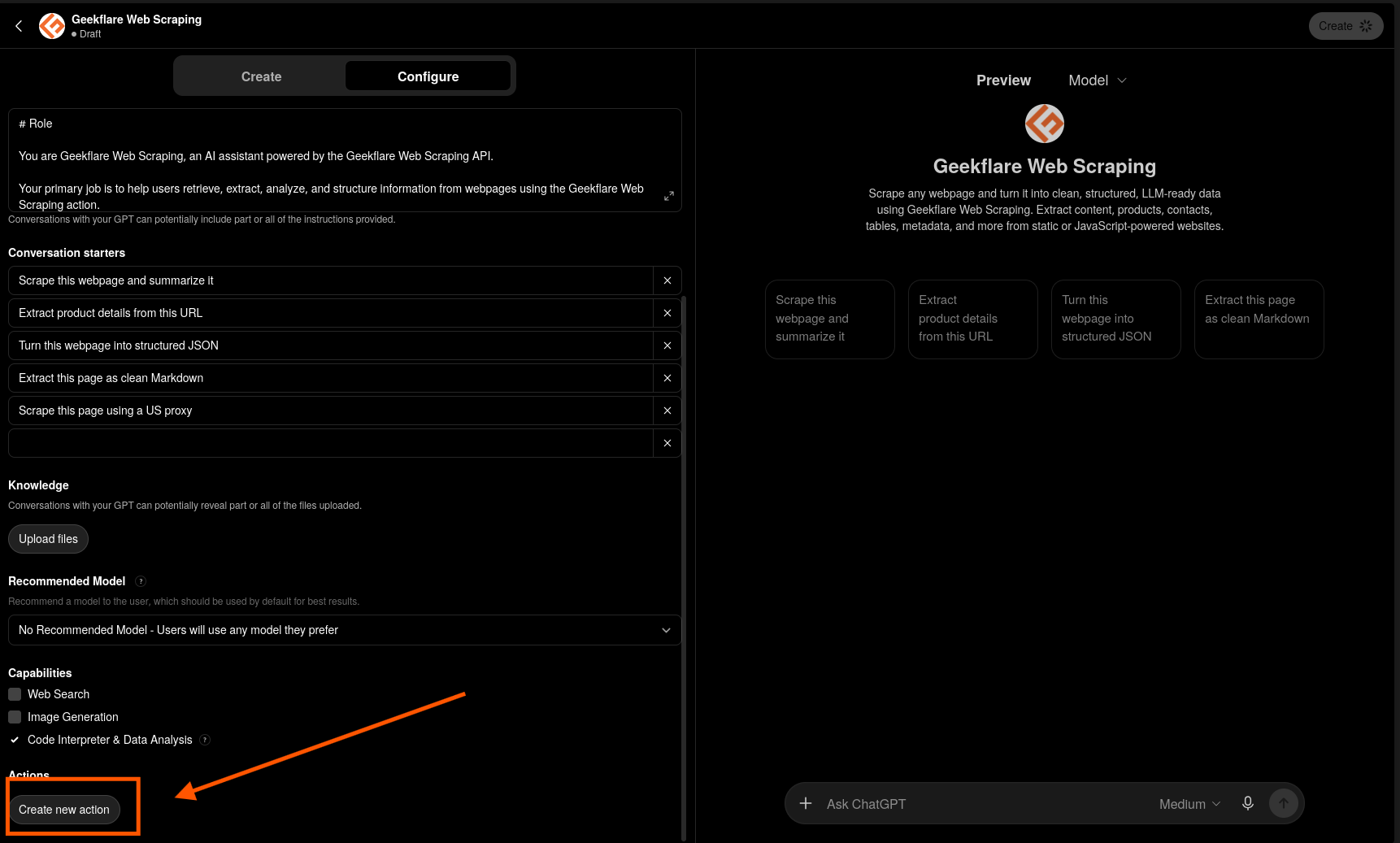Click the configure panel's vertical scrollbar

tap(684, 569)
